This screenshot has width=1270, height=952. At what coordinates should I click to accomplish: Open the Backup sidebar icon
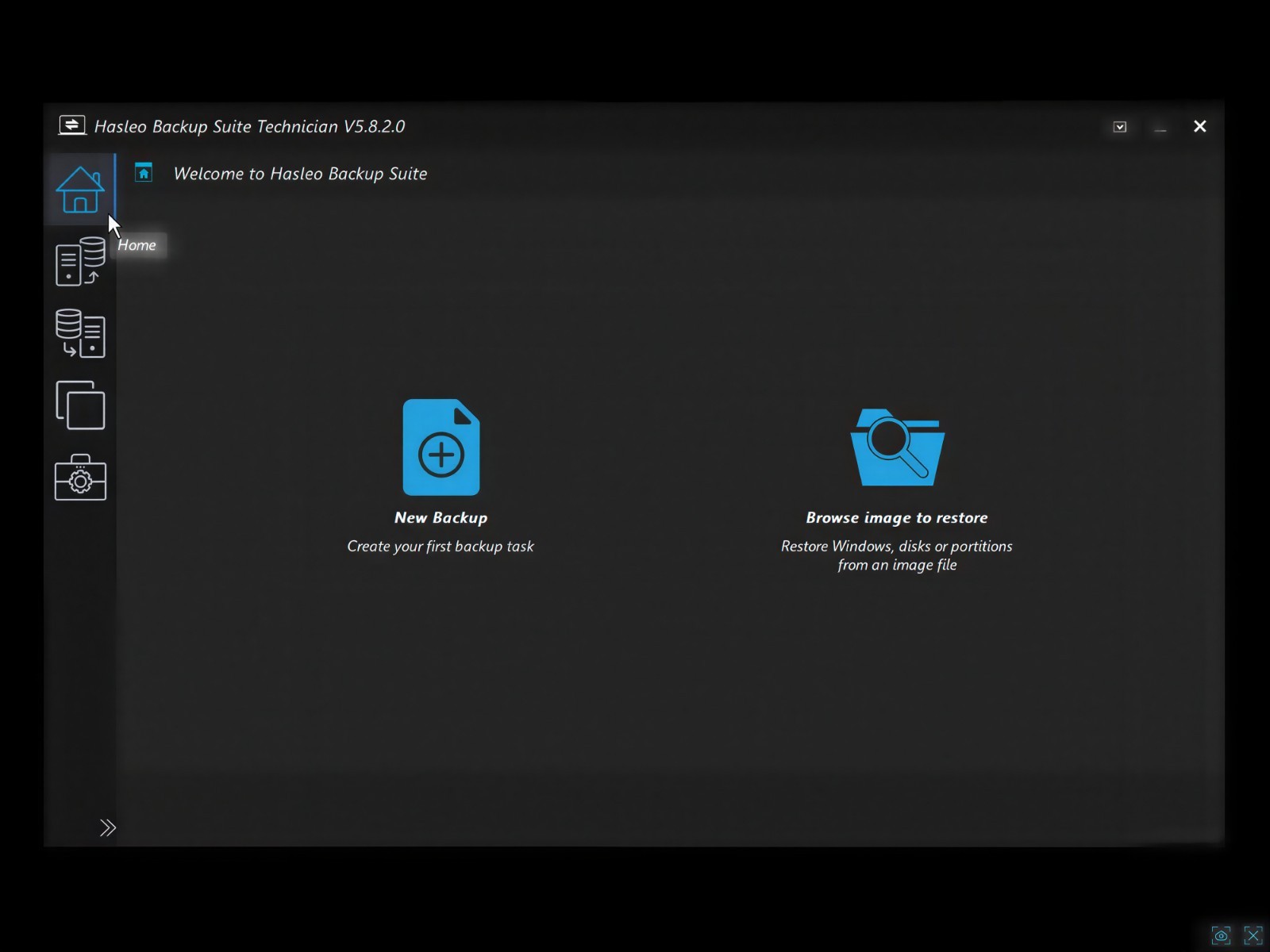click(x=80, y=262)
